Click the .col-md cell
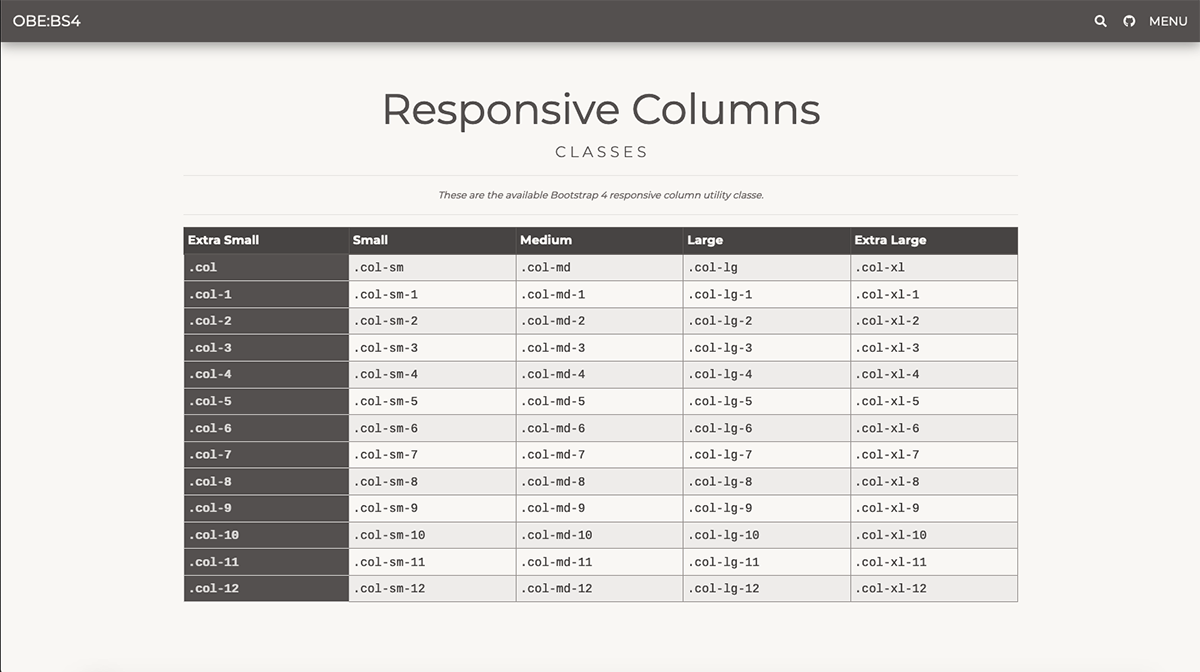Viewport: 1200px width, 672px height. click(600, 267)
